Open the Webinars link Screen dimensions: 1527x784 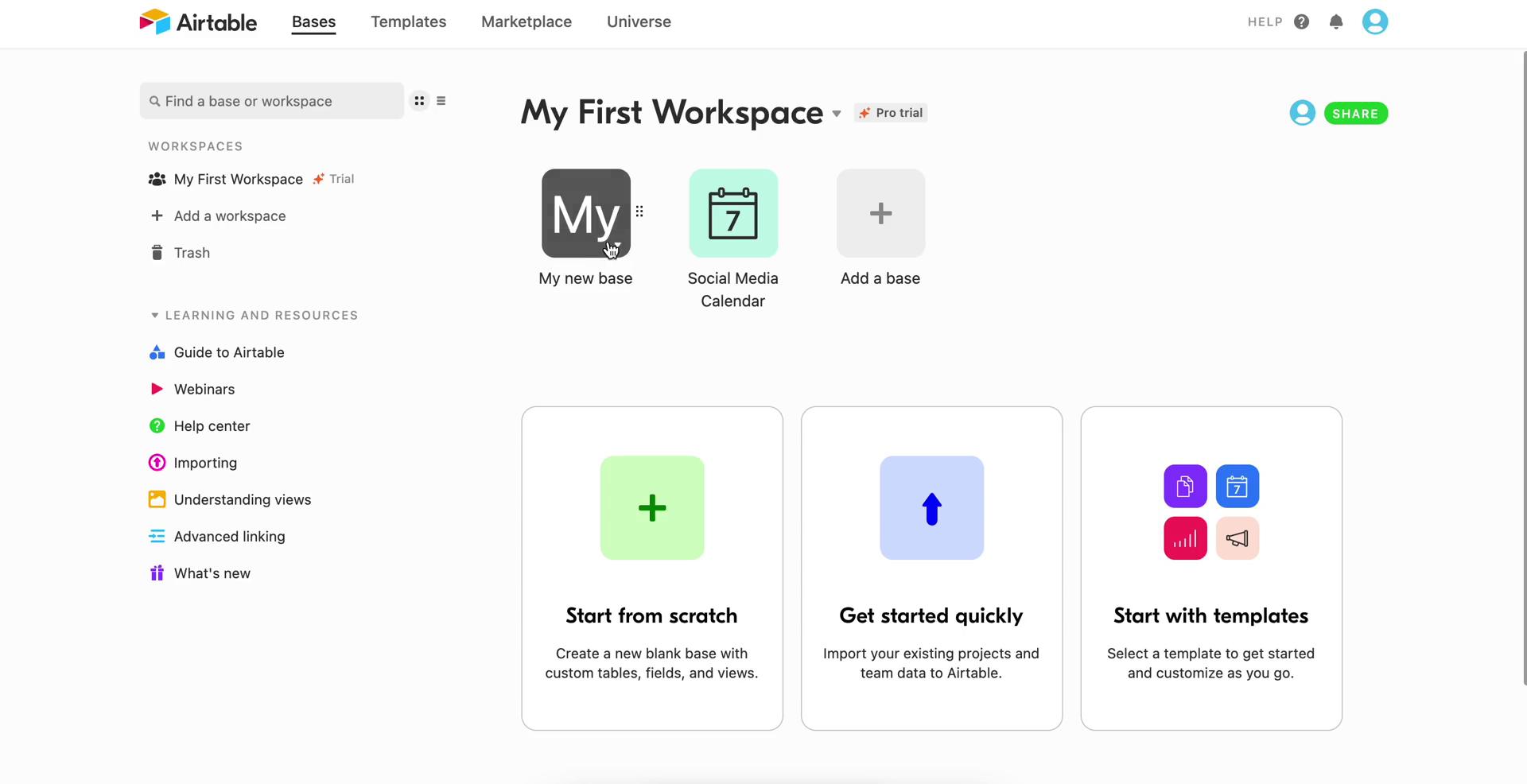tap(204, 389)
